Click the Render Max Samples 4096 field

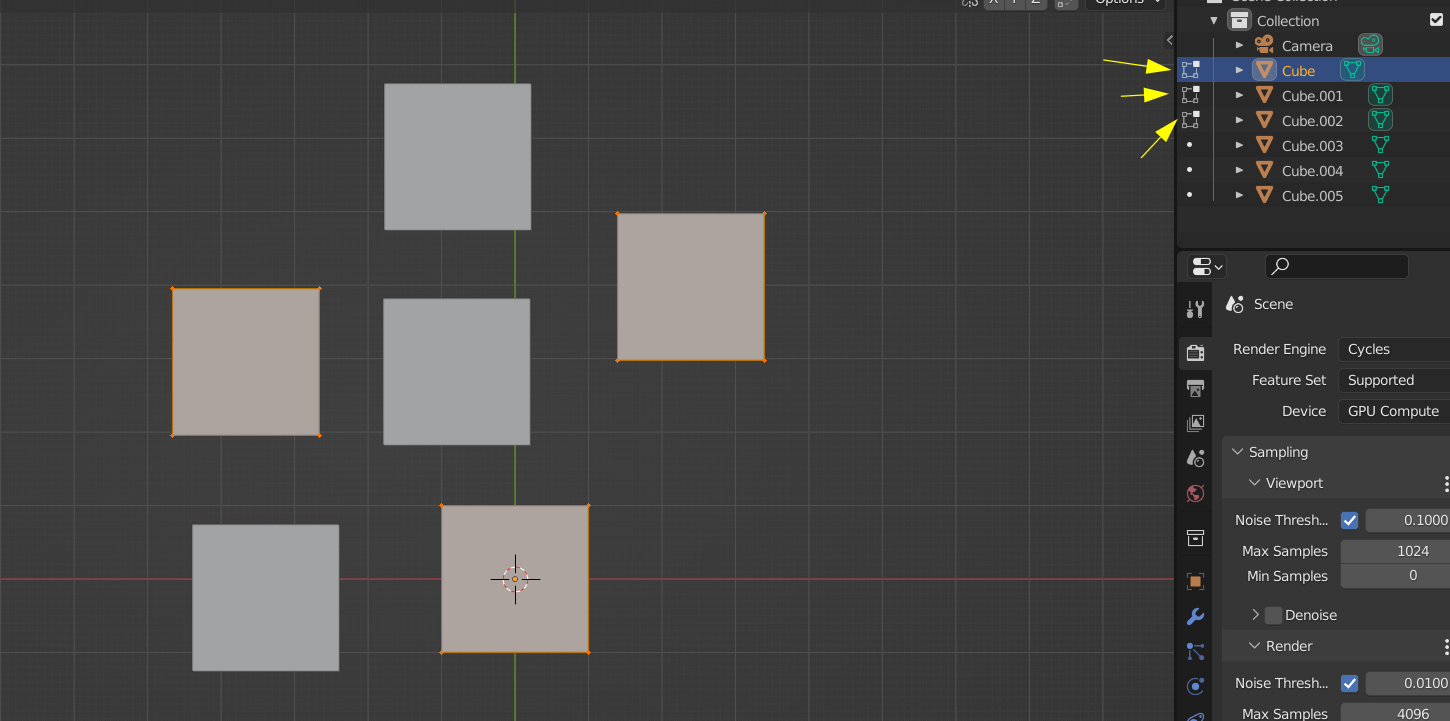tap(1395, 714)
